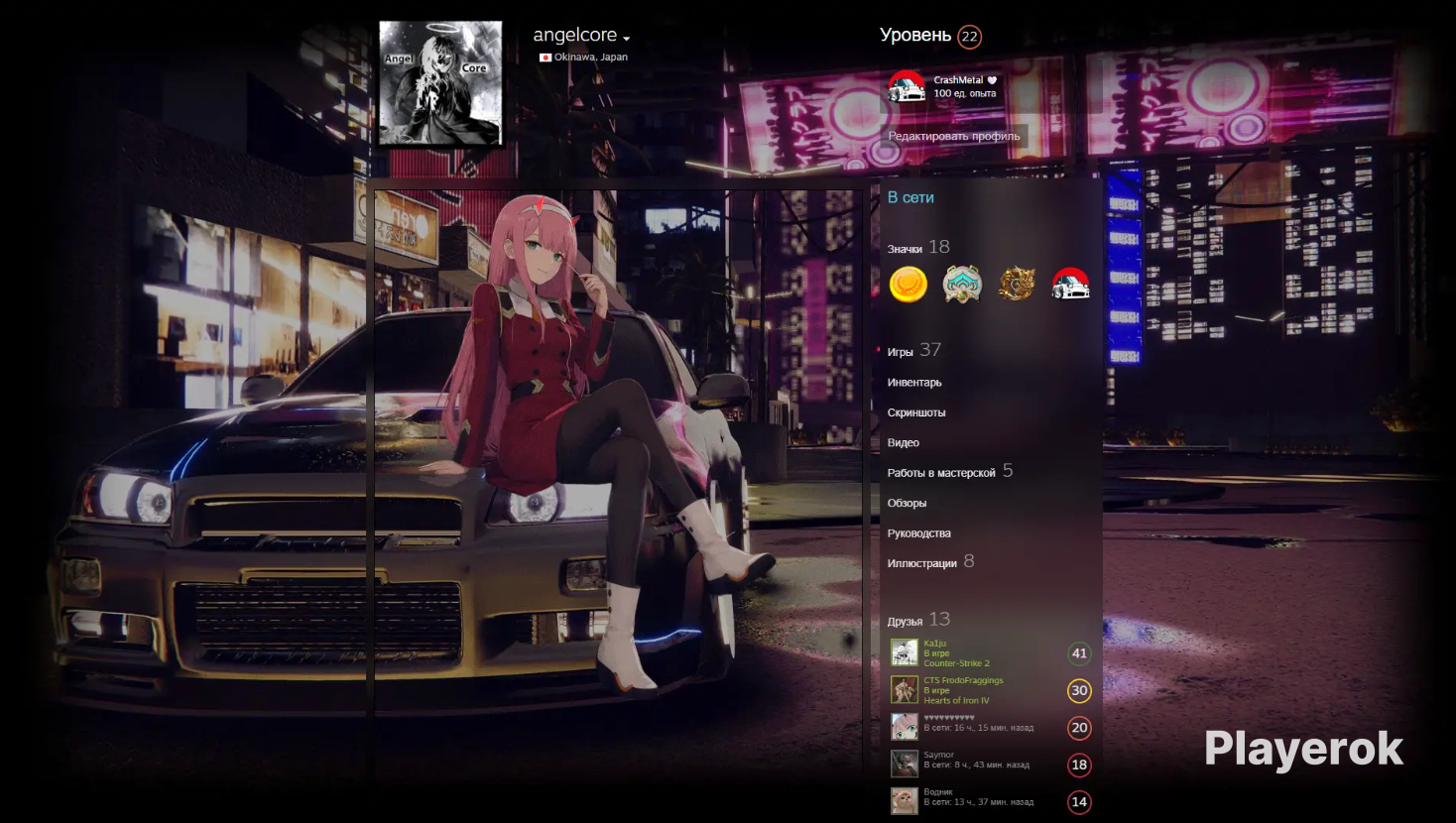Click the golden dragon ornament badge

(x=1016, y=285)
